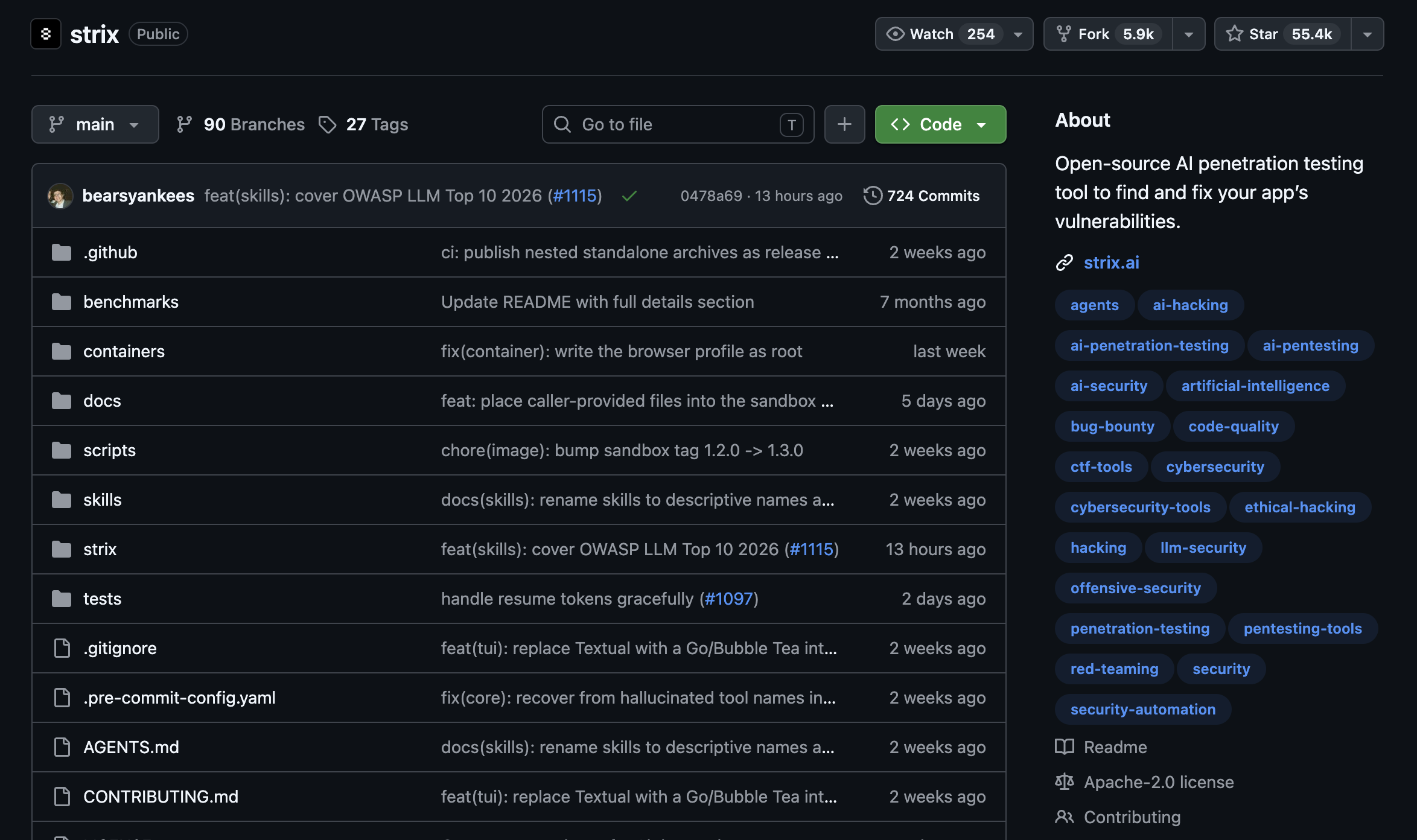Expand the Watch notifications dropdown arrow
The width and height of the screenshot is (1417, 840).
[x=1018, y=34]
